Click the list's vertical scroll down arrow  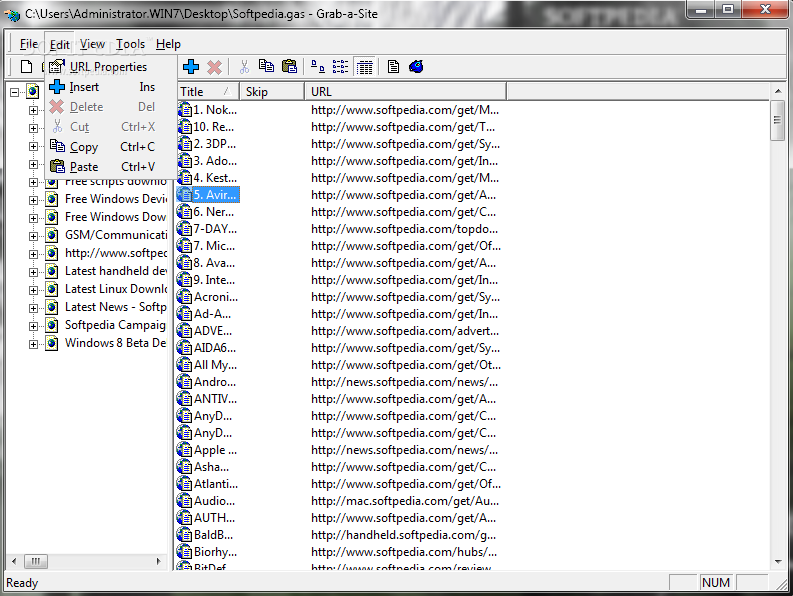777,562
